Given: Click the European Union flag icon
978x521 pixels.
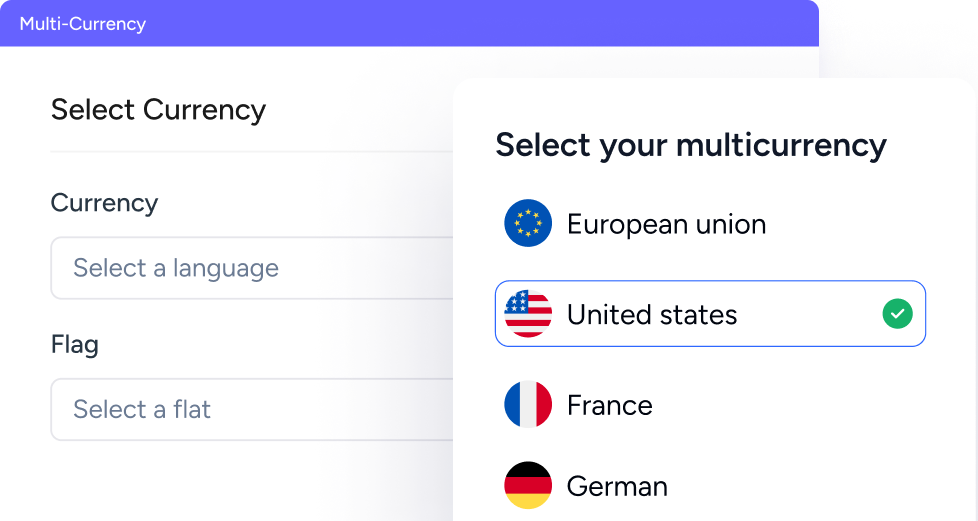Looking at the screenshot, I should pyautogui.click(x=528, y=224).
